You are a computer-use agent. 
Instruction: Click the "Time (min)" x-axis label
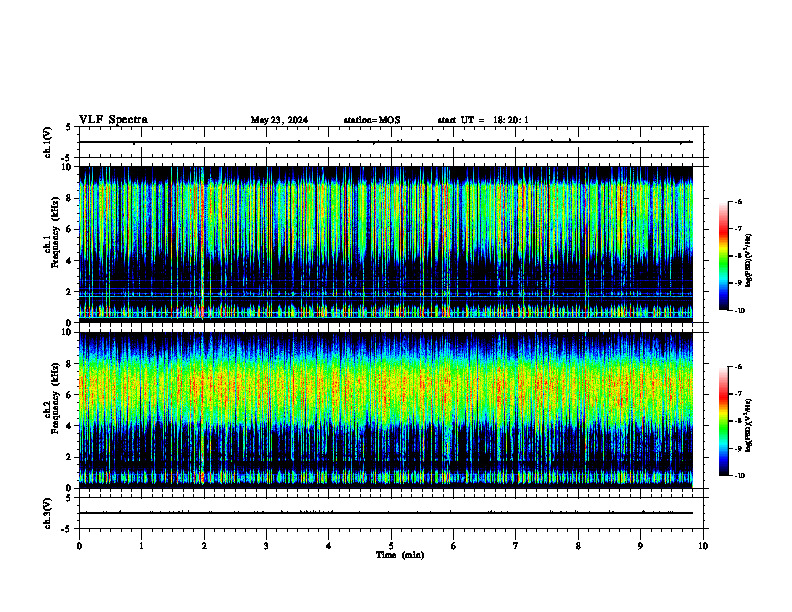(x=400, y=555)
